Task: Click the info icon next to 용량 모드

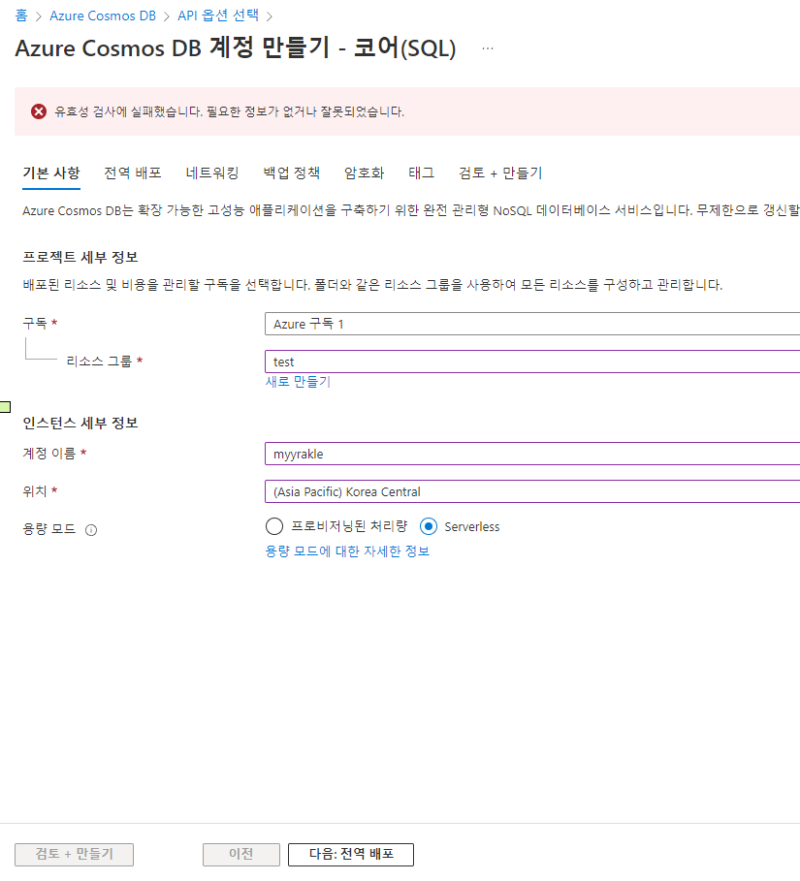Action: pos(91,530)
